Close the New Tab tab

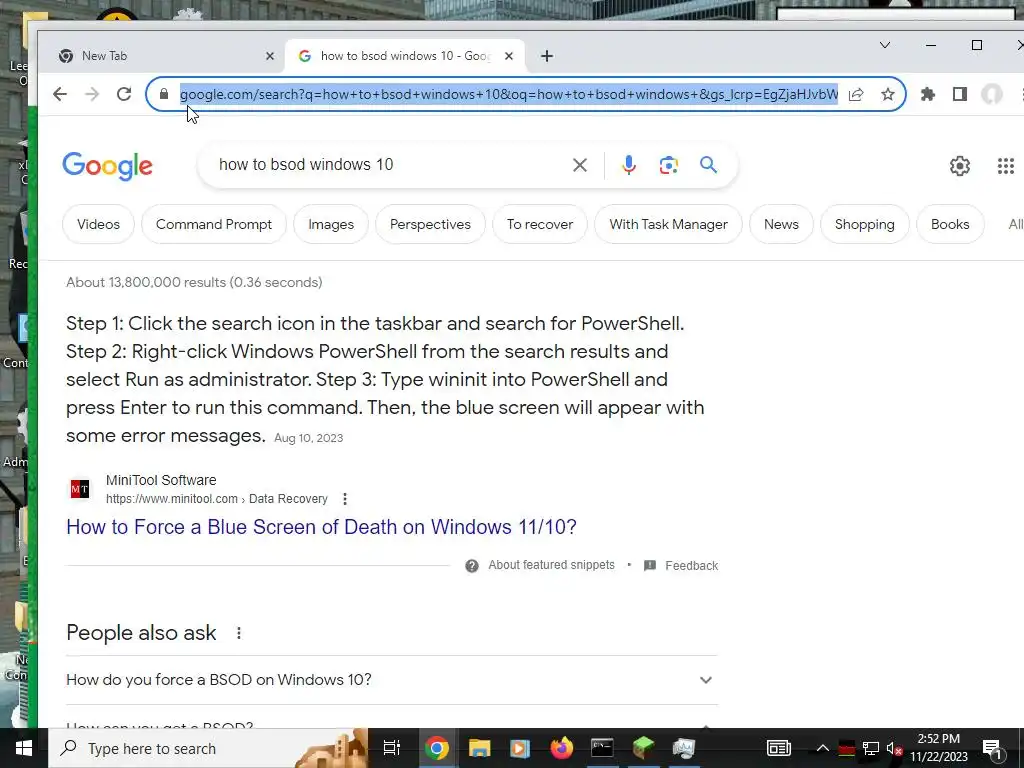point(270,56)
